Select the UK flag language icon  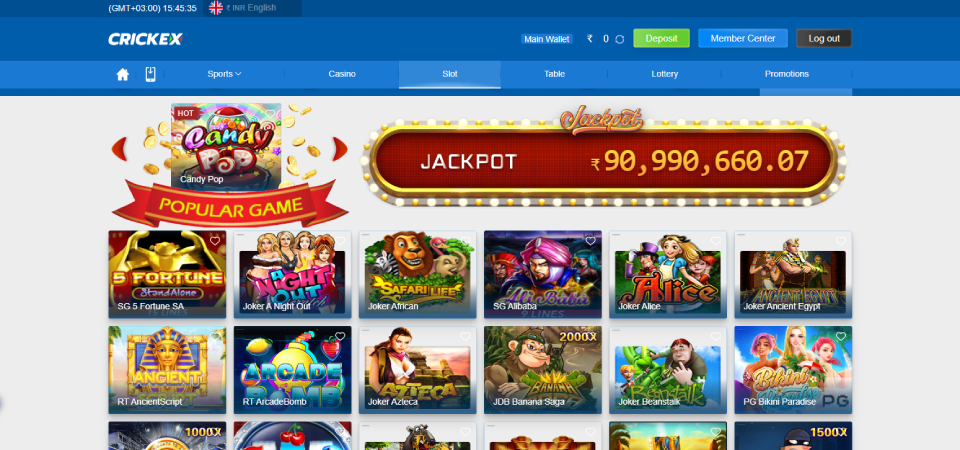(x=216, y=8)
